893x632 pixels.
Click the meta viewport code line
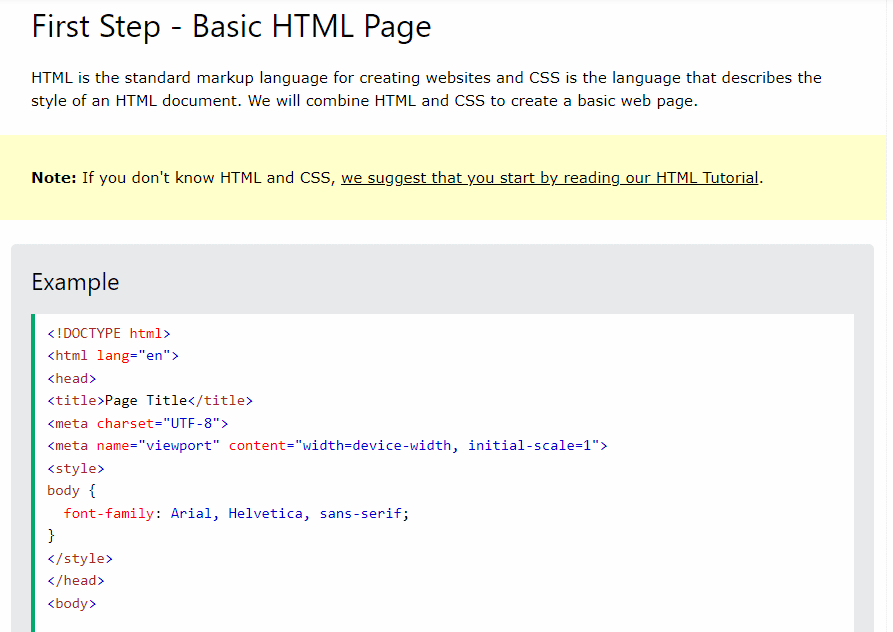(x=327, y=446)
